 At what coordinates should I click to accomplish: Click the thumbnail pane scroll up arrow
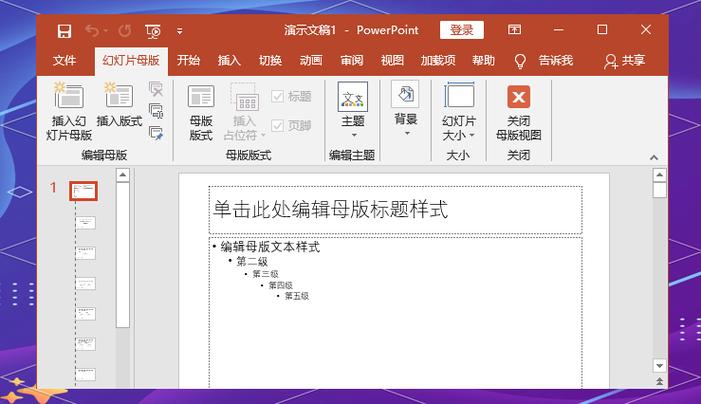click(123, 175)
